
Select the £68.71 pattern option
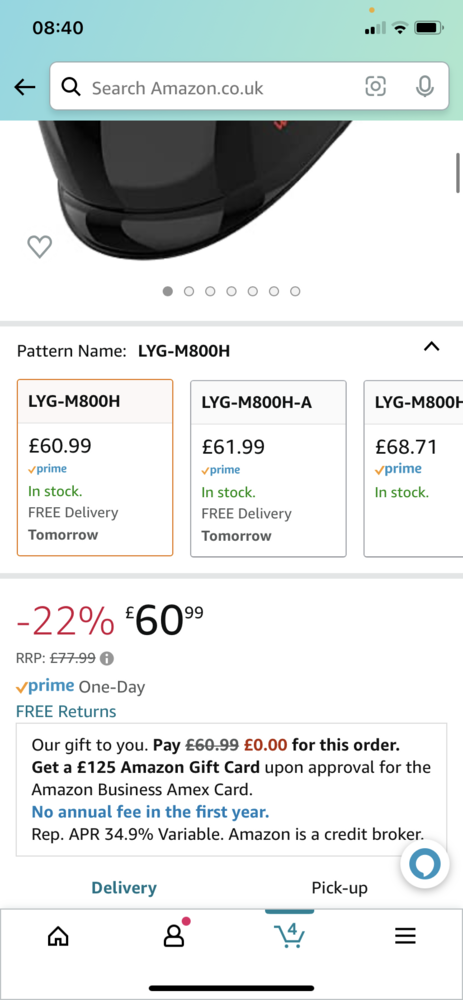click(413, 469)
